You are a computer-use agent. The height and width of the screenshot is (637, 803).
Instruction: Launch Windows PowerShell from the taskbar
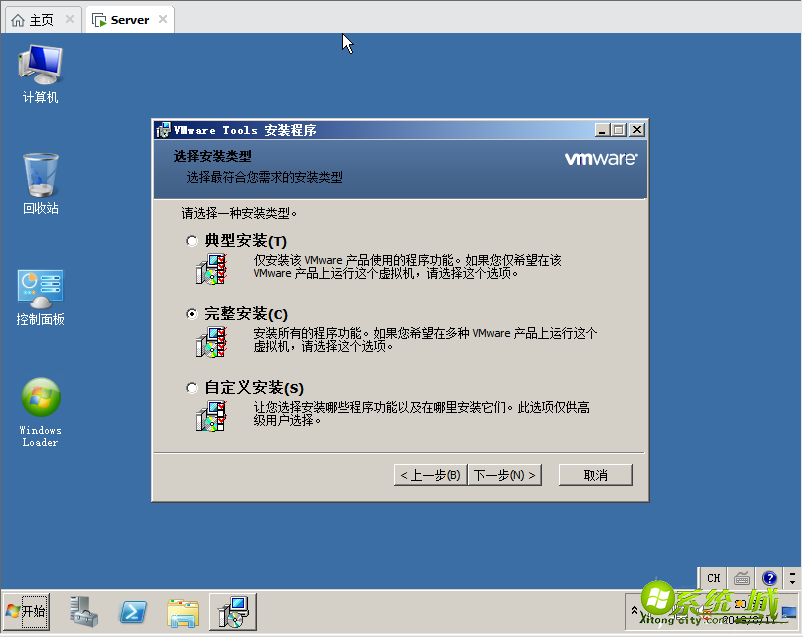(x=133, y=611)
